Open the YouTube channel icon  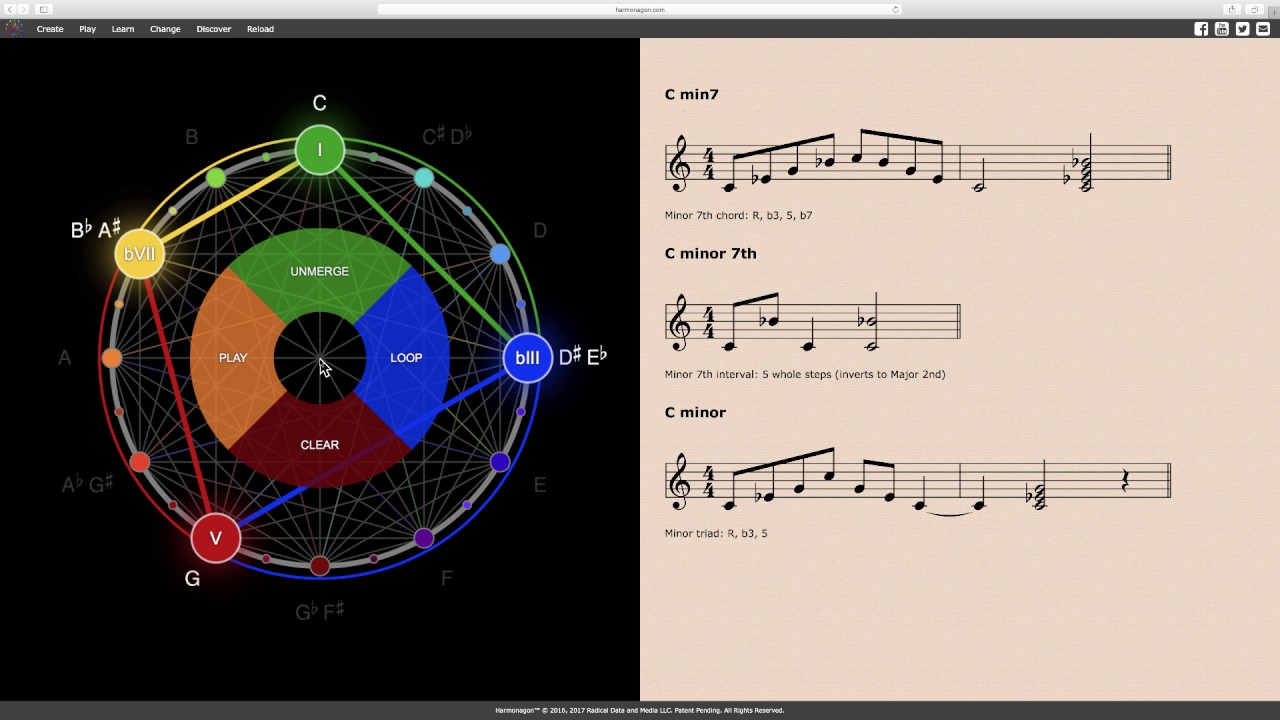[1222, 29]
